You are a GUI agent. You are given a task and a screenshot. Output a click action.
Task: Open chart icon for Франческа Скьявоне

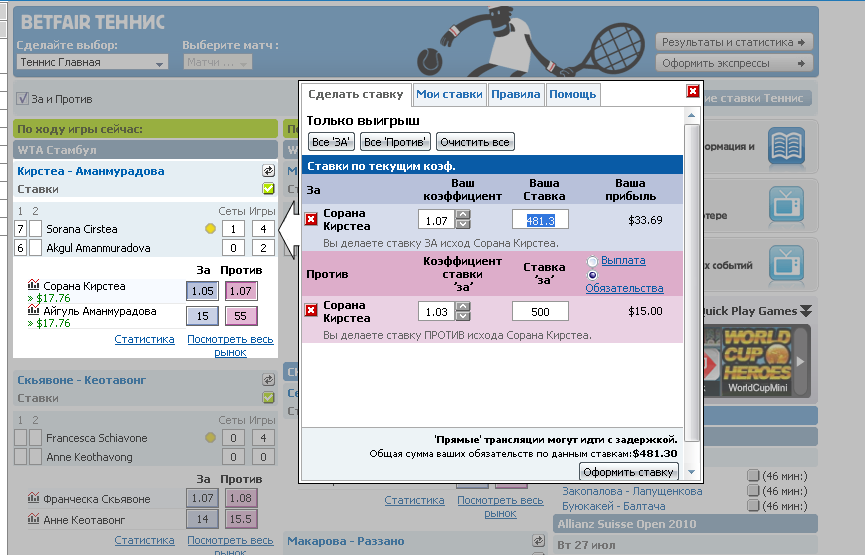(x=34, y=498)
